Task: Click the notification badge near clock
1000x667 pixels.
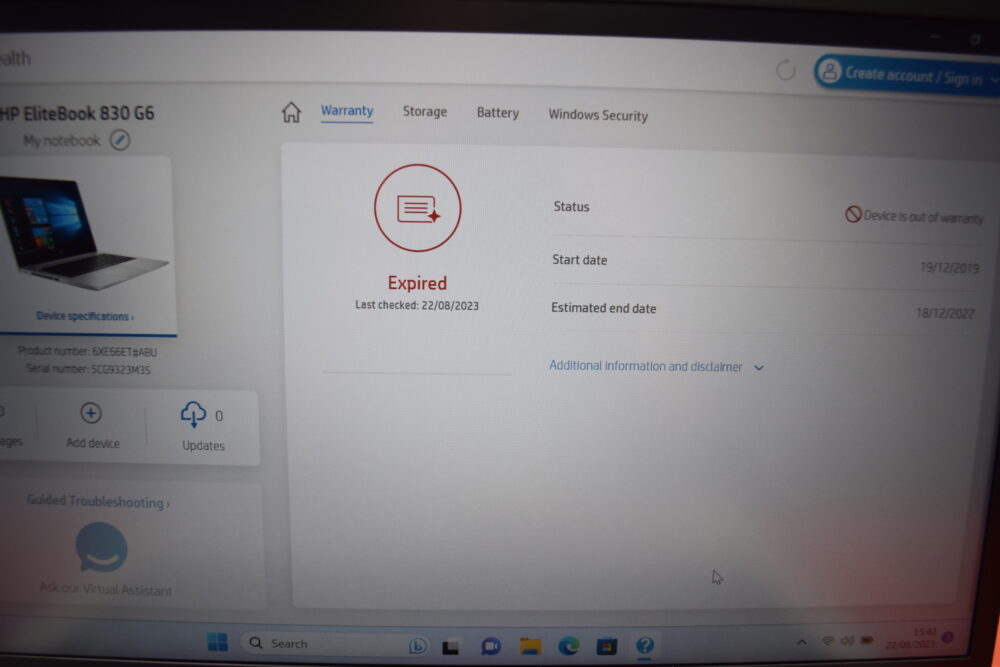Action: pos(948,637)
